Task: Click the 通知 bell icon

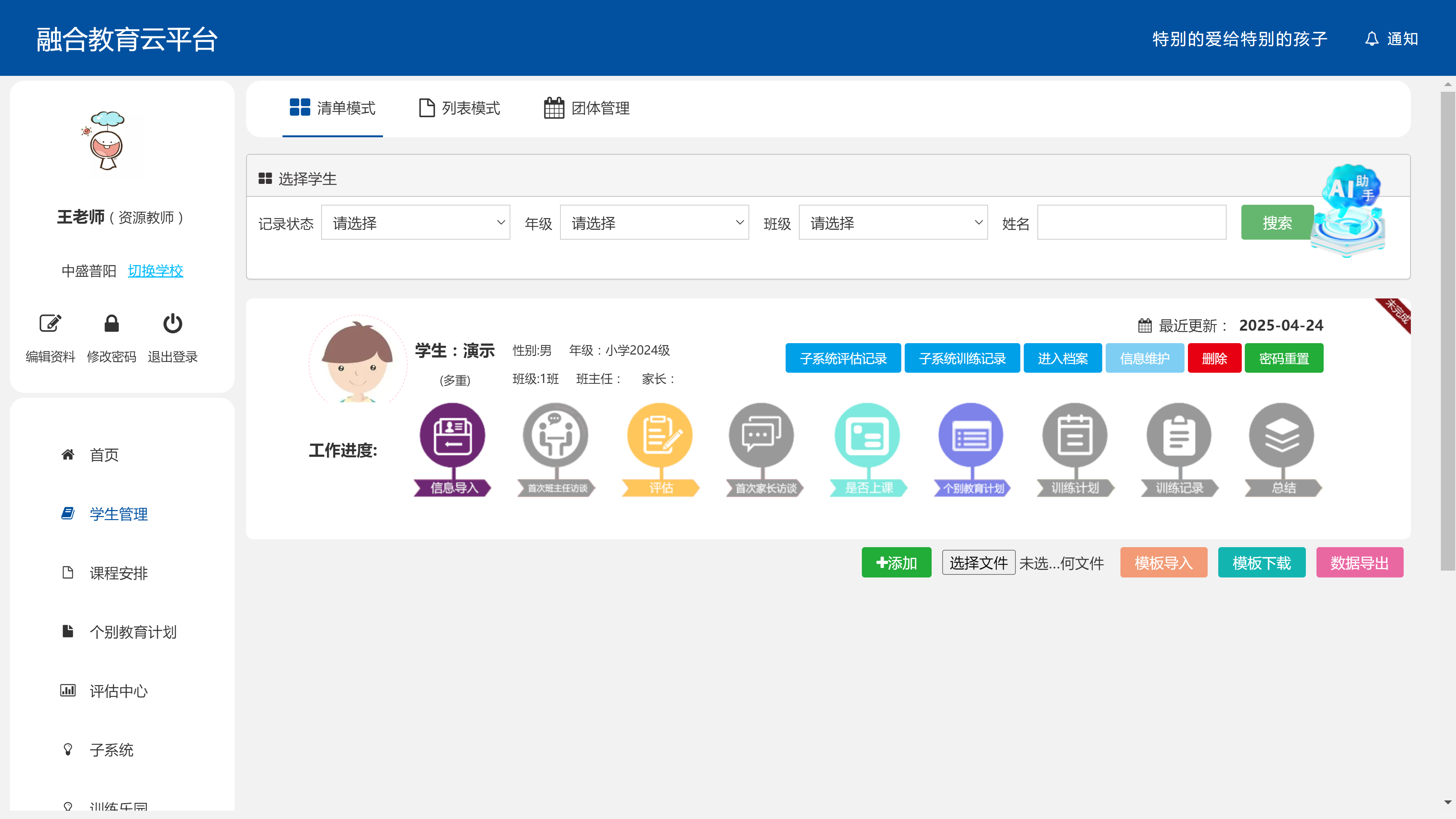Action: pyautogui.click(x=1372, y=39)
